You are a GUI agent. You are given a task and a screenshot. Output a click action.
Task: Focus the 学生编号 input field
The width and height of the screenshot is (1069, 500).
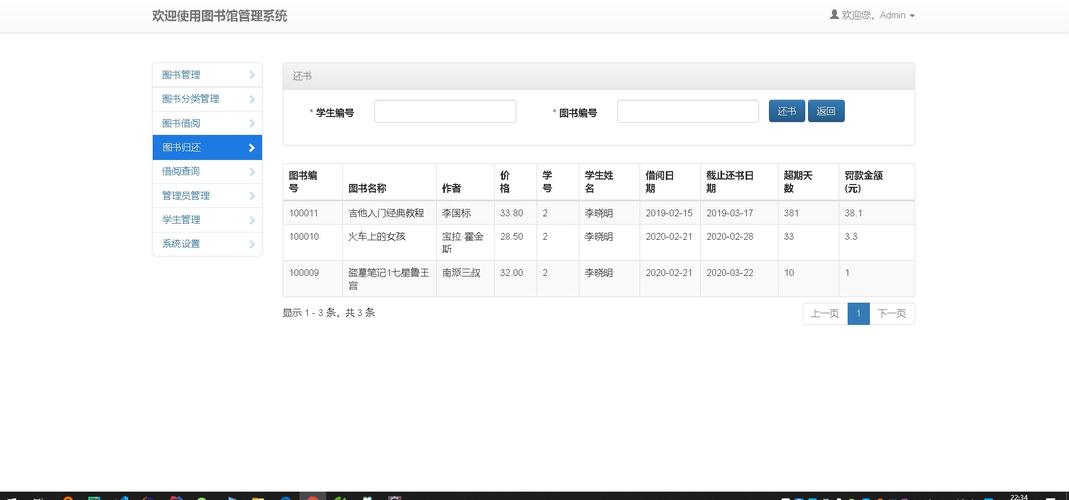click(445, 111)
